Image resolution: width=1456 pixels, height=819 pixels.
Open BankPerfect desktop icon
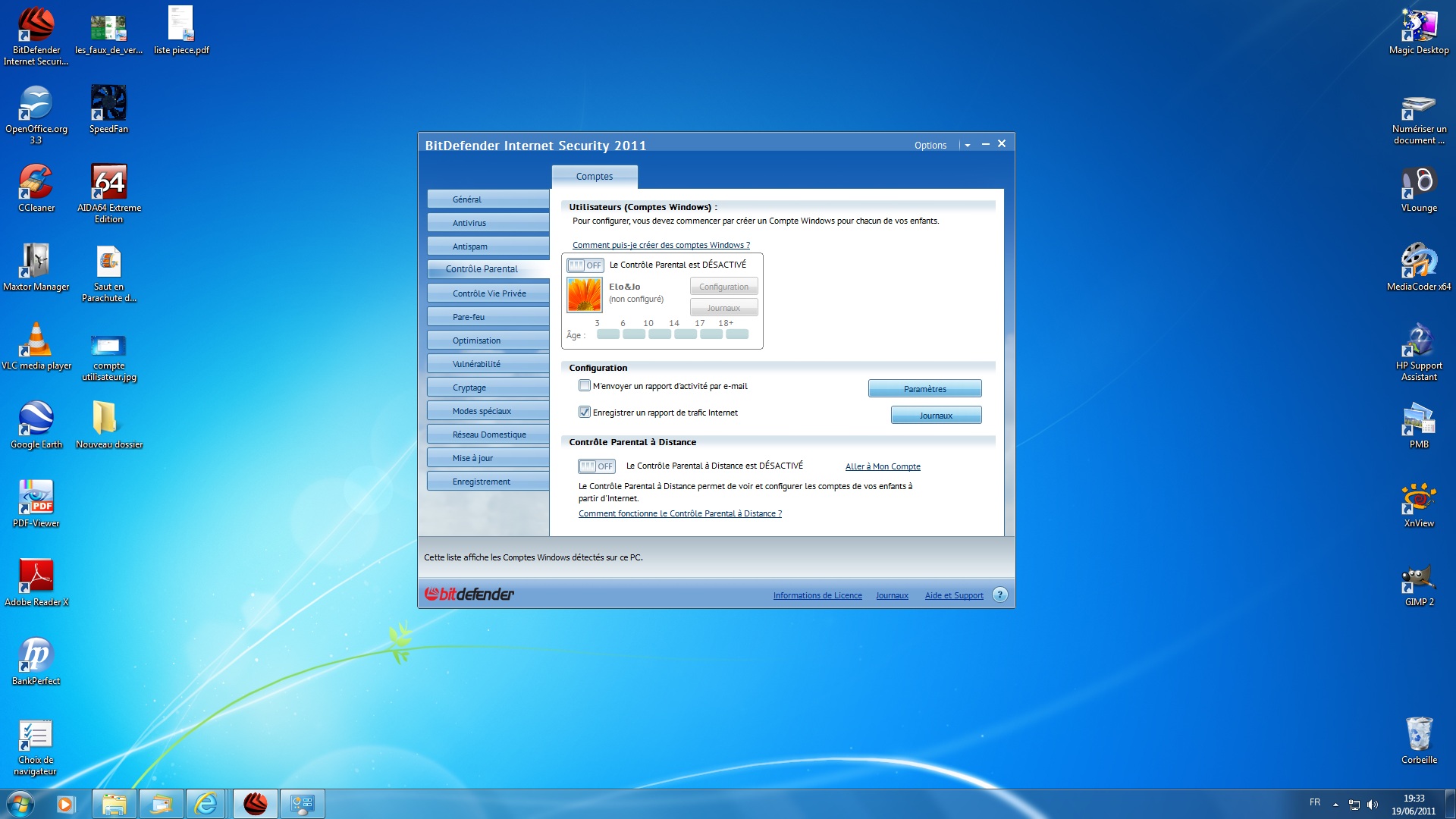[36, 661]
